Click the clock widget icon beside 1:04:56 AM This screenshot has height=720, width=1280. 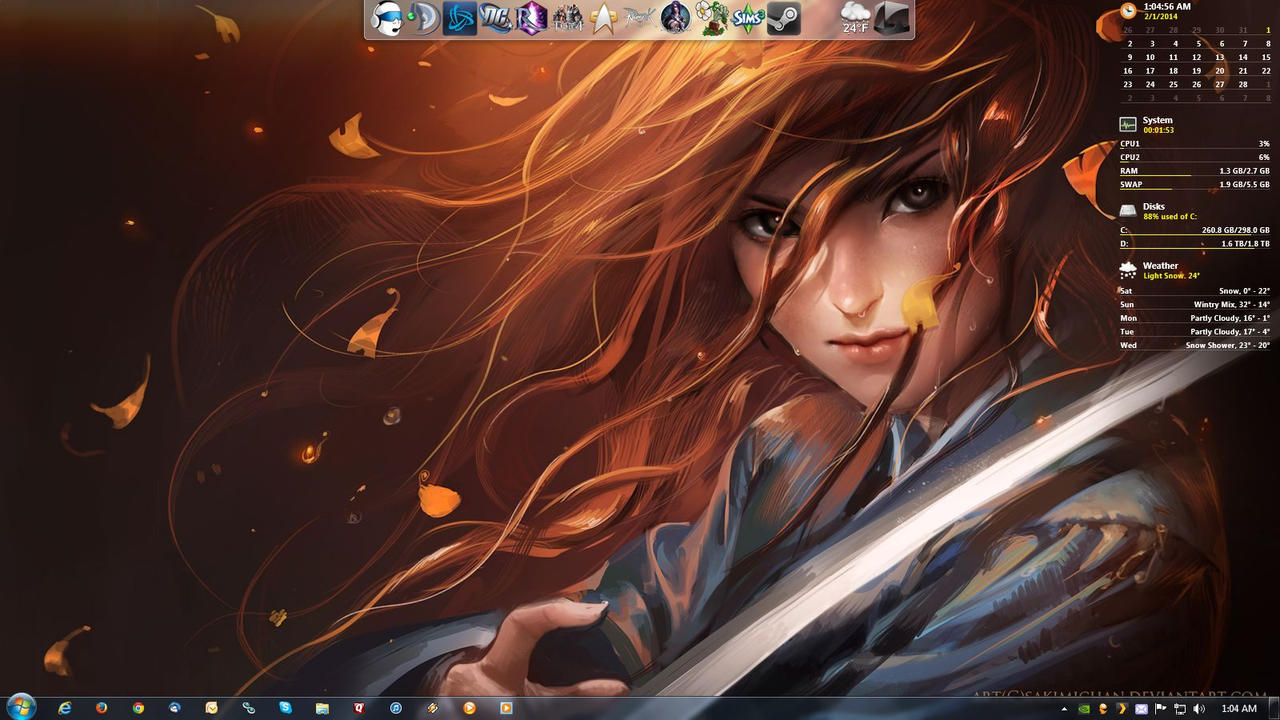pyautogui.click(x=1128, y=10)
